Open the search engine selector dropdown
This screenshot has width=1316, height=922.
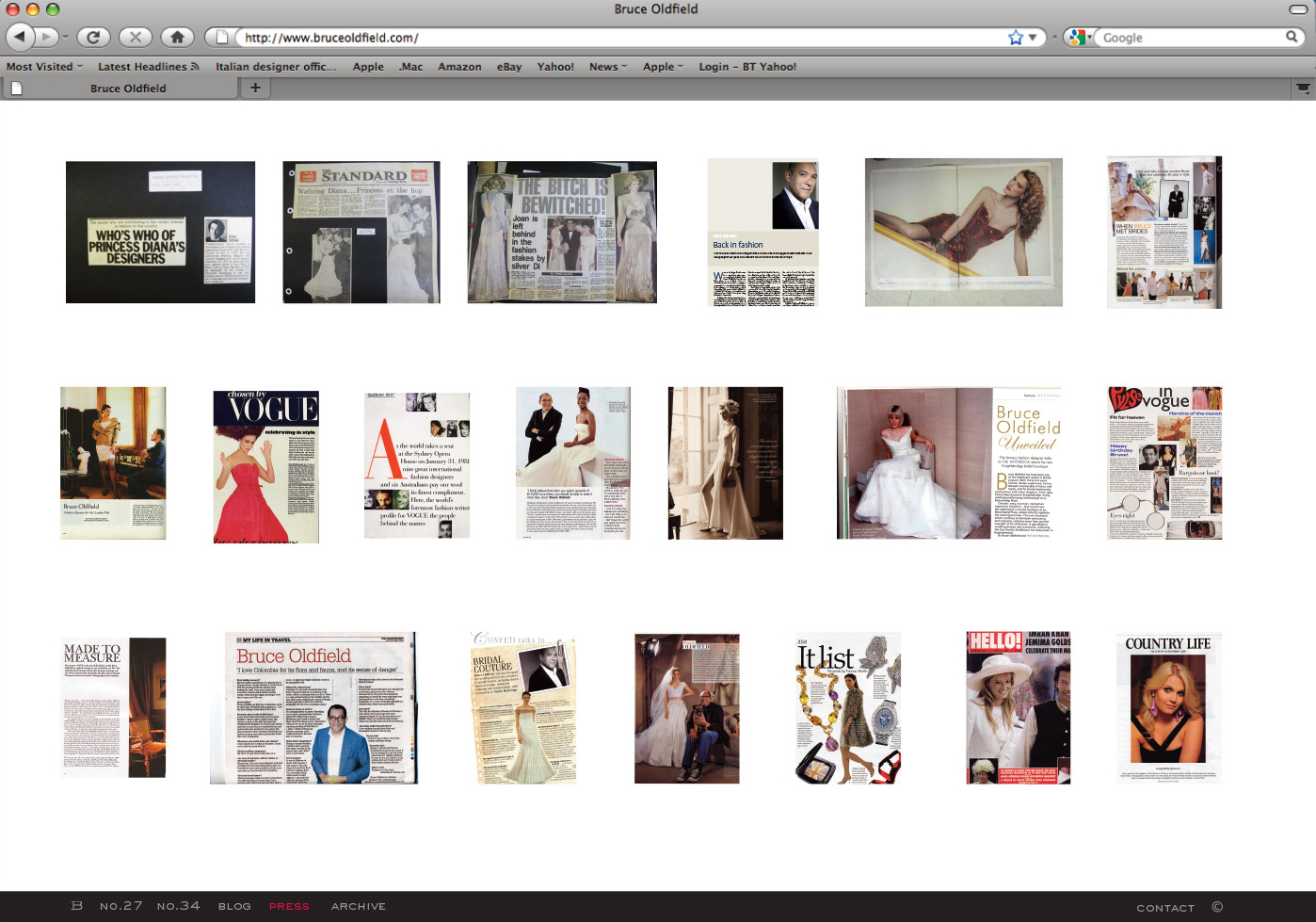1079,38
